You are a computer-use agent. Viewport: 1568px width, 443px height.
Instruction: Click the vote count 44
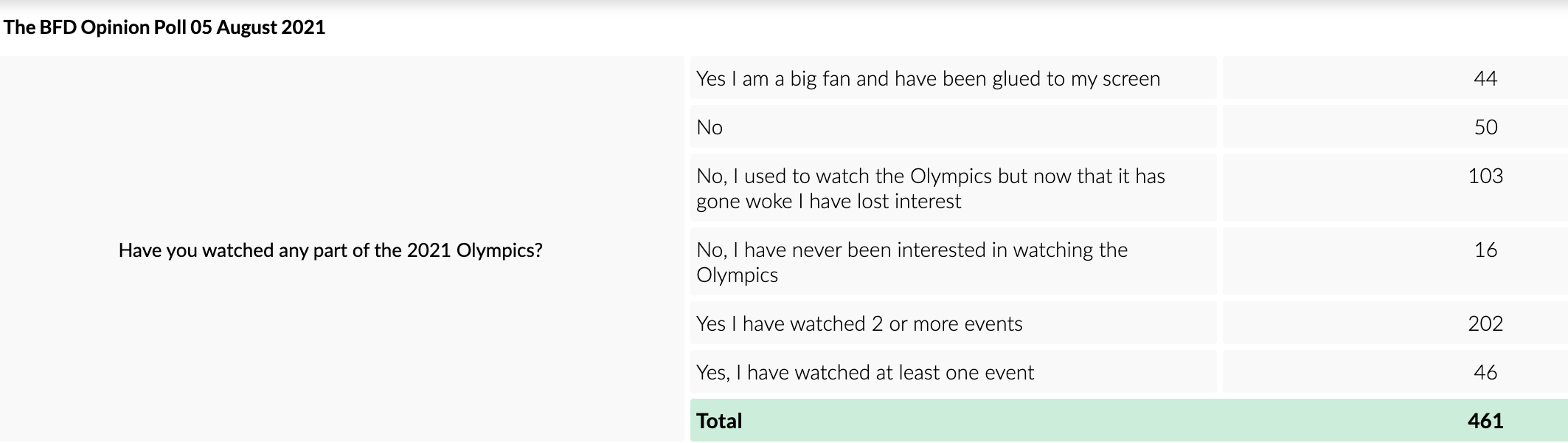(1485, 79)
